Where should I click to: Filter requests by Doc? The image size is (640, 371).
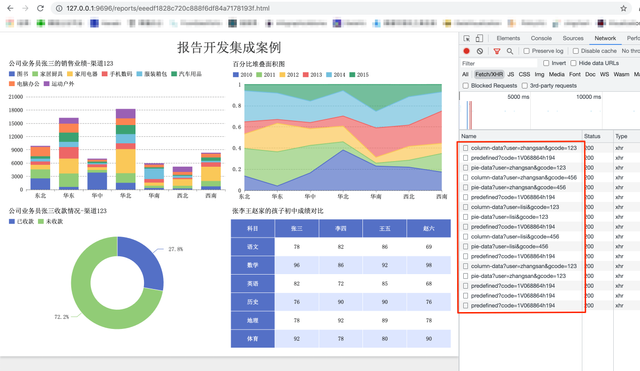tap(590, 74)
